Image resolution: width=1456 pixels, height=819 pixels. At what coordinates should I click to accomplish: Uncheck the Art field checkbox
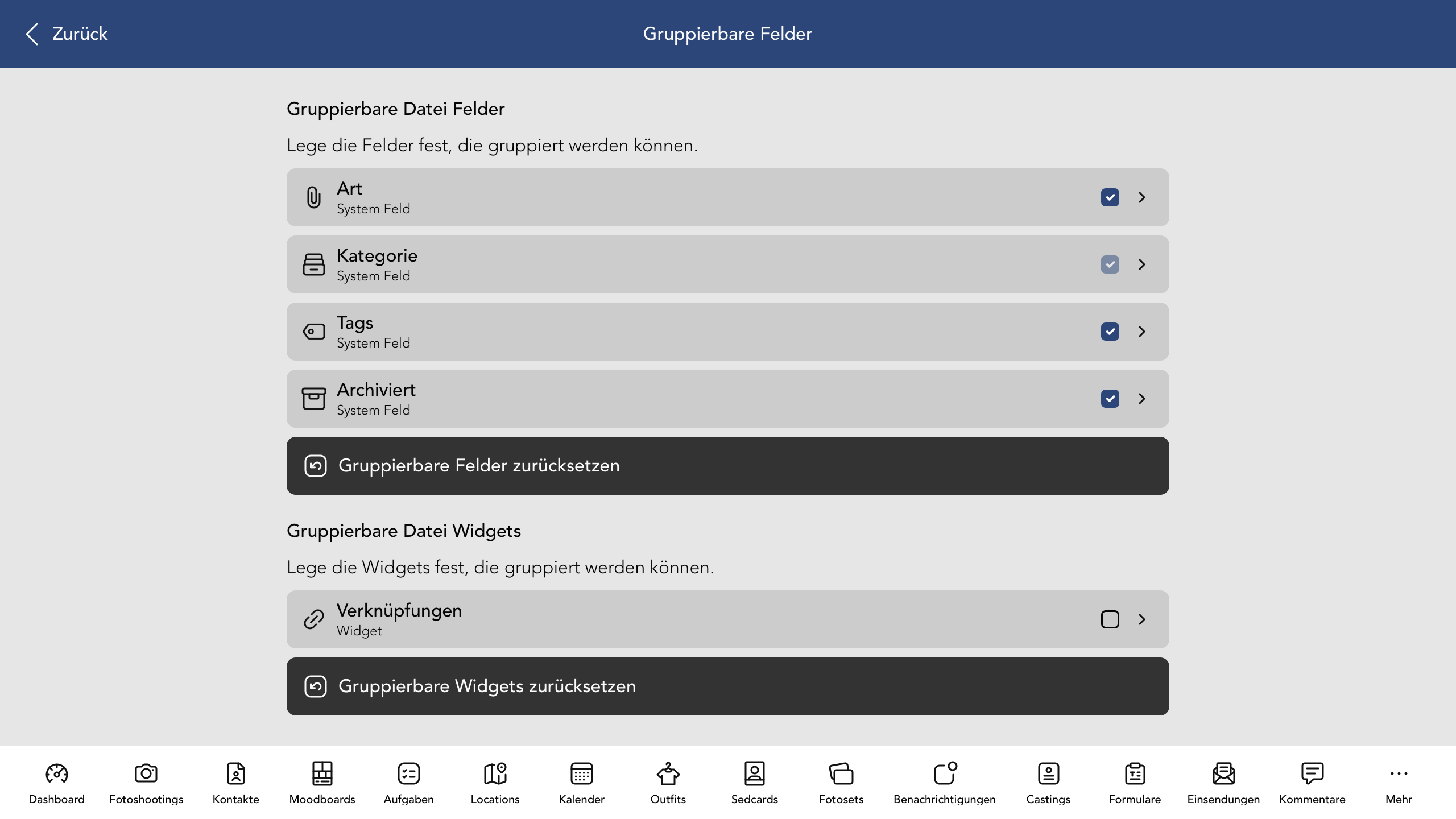1110,197
